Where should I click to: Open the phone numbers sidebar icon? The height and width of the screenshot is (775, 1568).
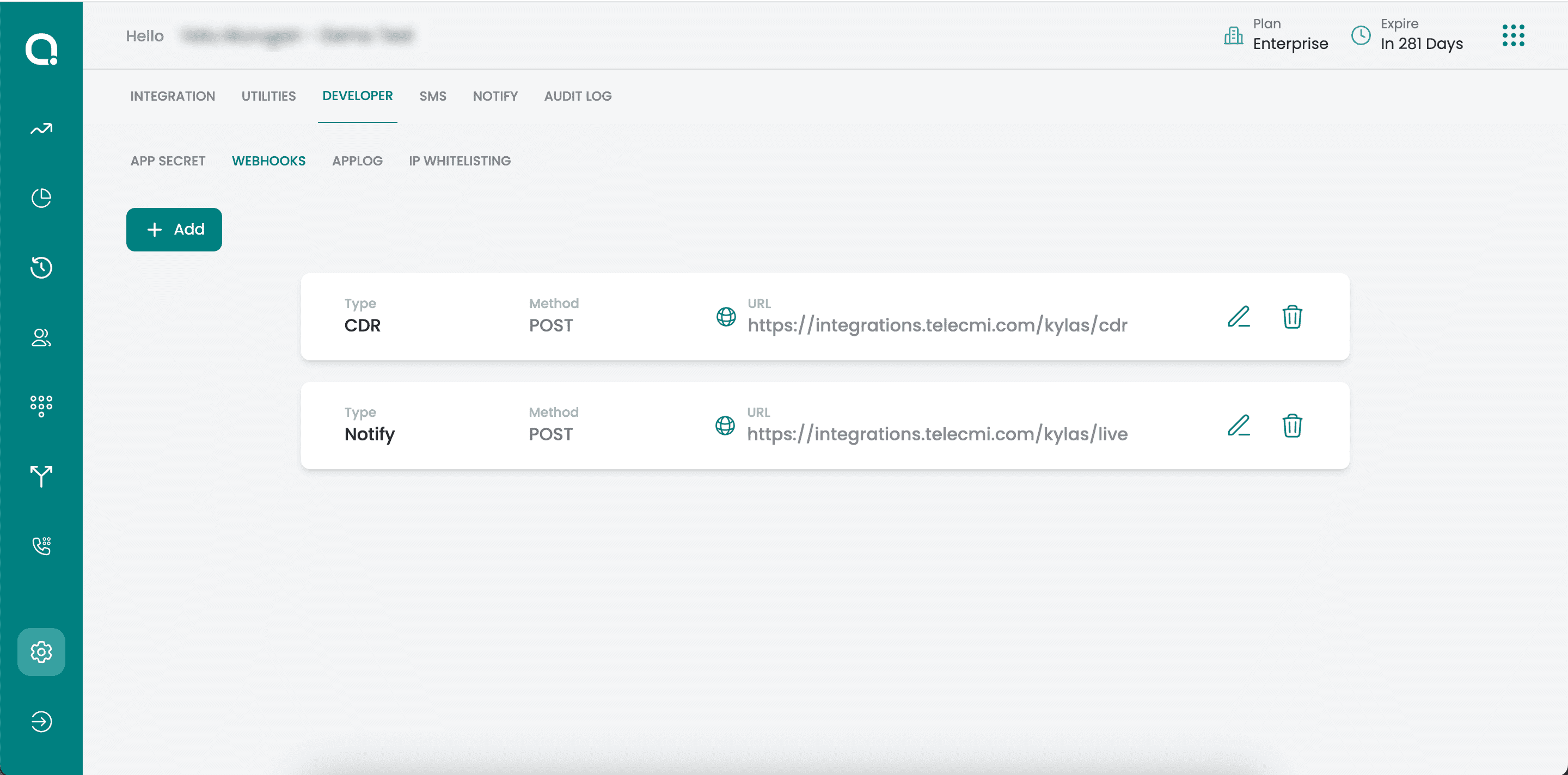41,546
